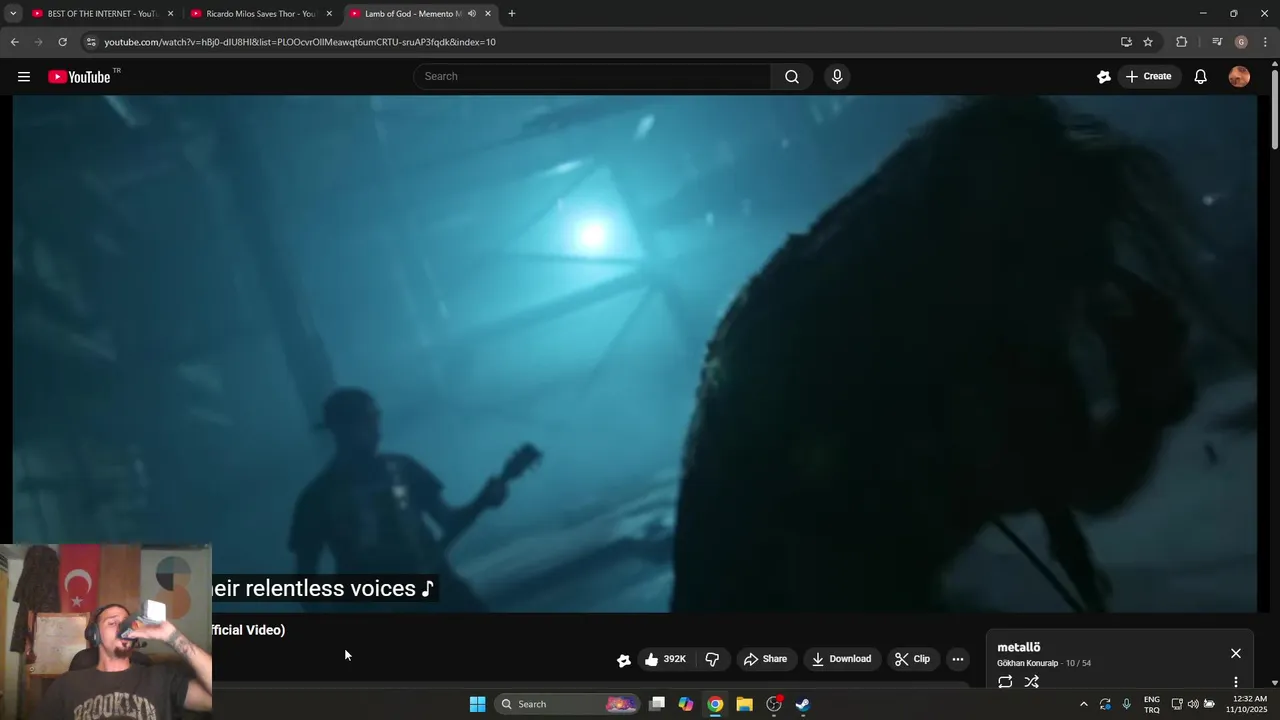Open Chrome extensions puzzle menu

pos(1182,42)
